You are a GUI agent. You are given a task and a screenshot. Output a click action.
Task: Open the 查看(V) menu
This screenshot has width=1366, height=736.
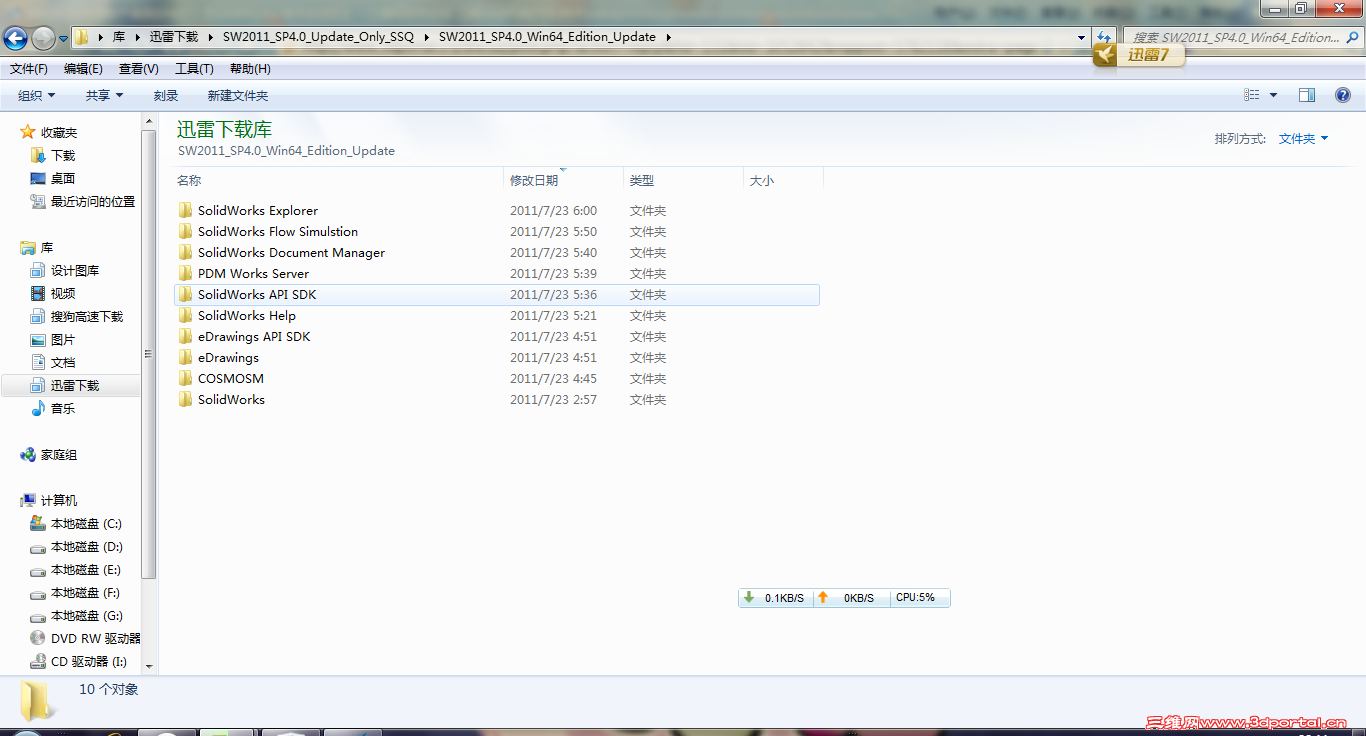139,69
